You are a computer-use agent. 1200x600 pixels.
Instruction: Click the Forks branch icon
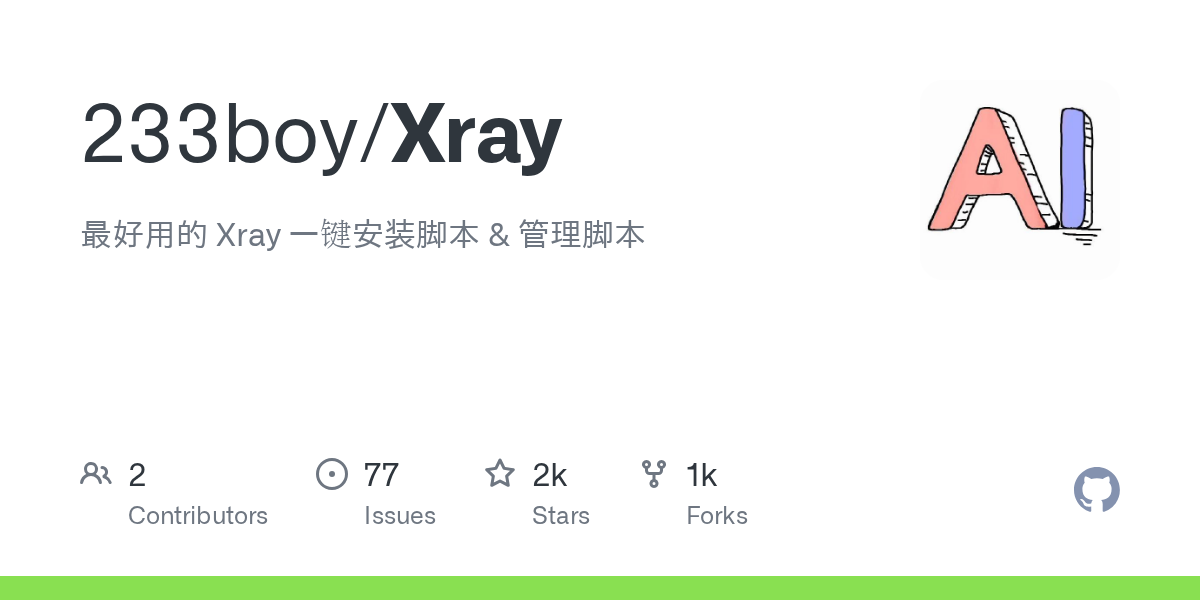654,473
